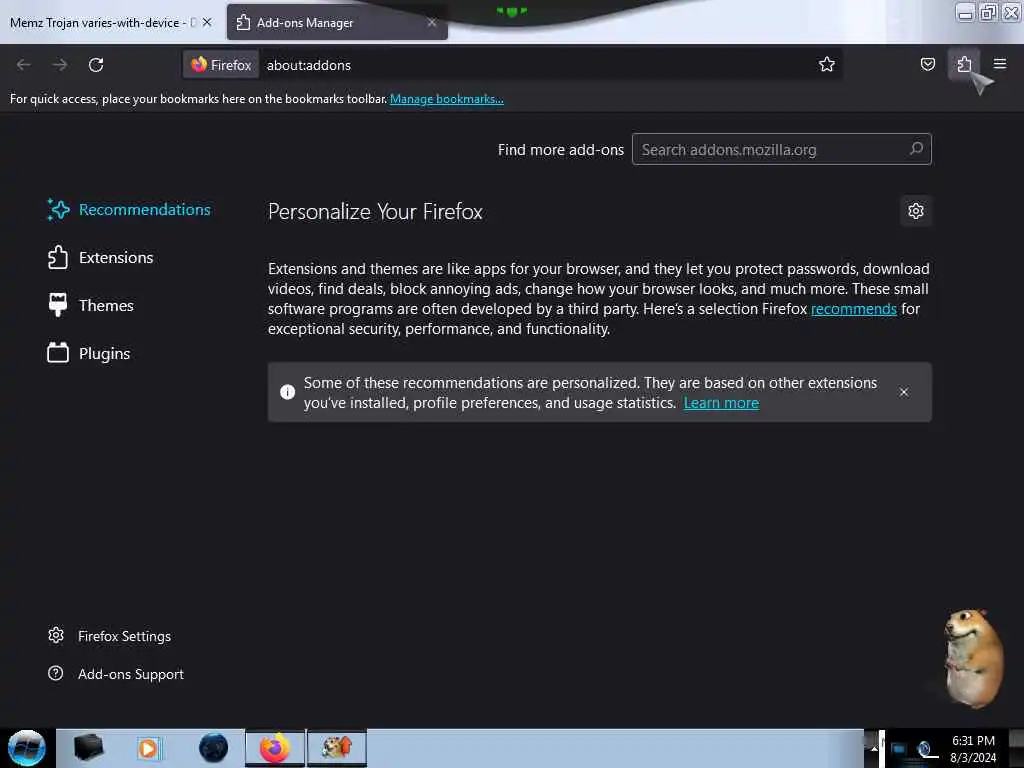Click the Firefox identity box in address bar
The height and width of the screenshot is (768, 1024).
point(221,65)
